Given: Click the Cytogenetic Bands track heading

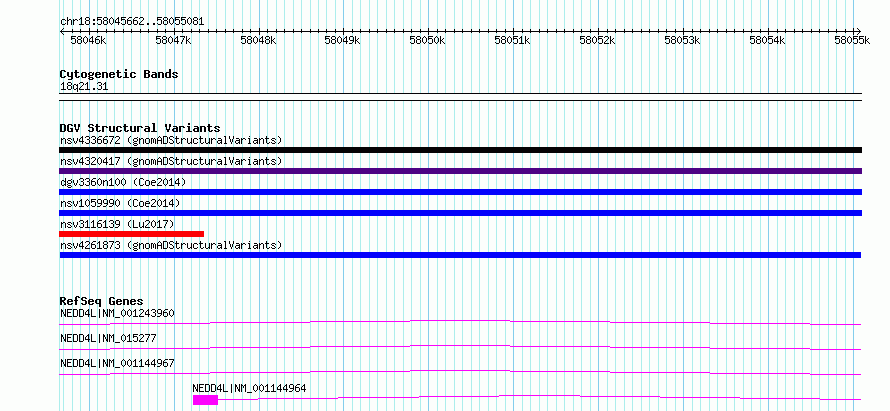Looking at the screenshot, I should (119, 74).
